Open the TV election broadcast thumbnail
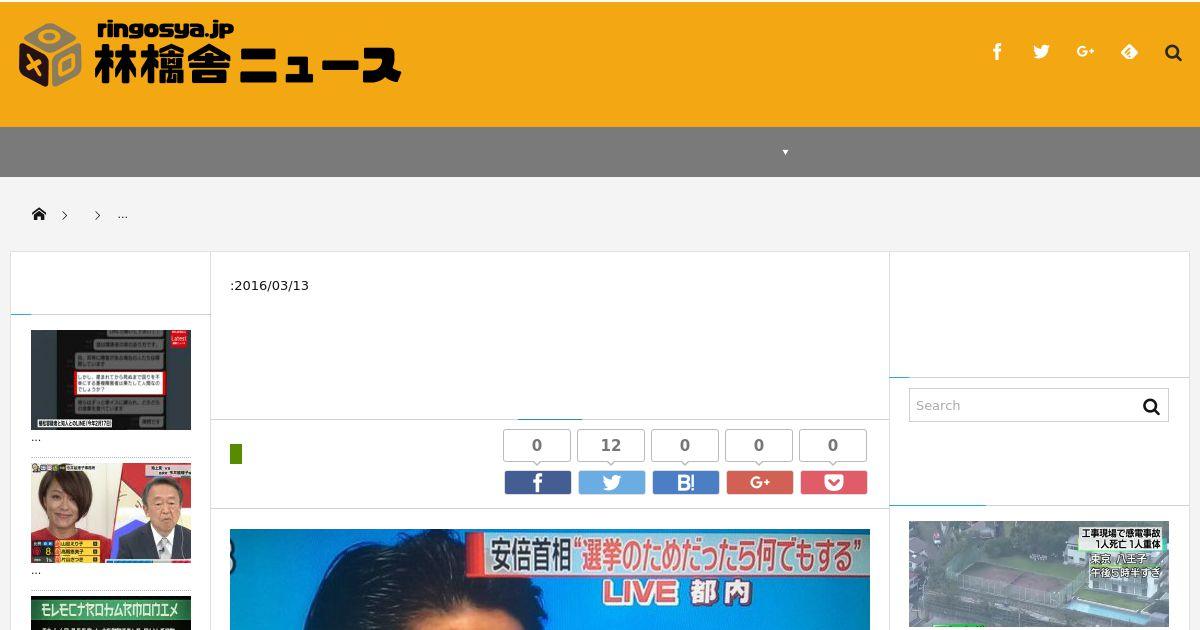The width and height of the screenshot is (1200, 630). tap(111, 513)
